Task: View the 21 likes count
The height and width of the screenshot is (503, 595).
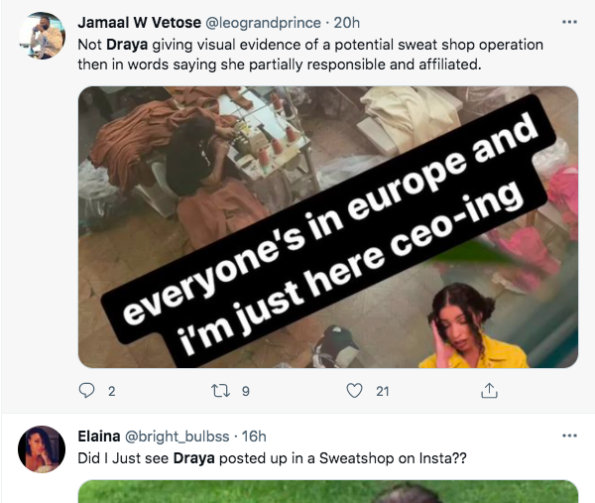Action: [x=382, y=391]
